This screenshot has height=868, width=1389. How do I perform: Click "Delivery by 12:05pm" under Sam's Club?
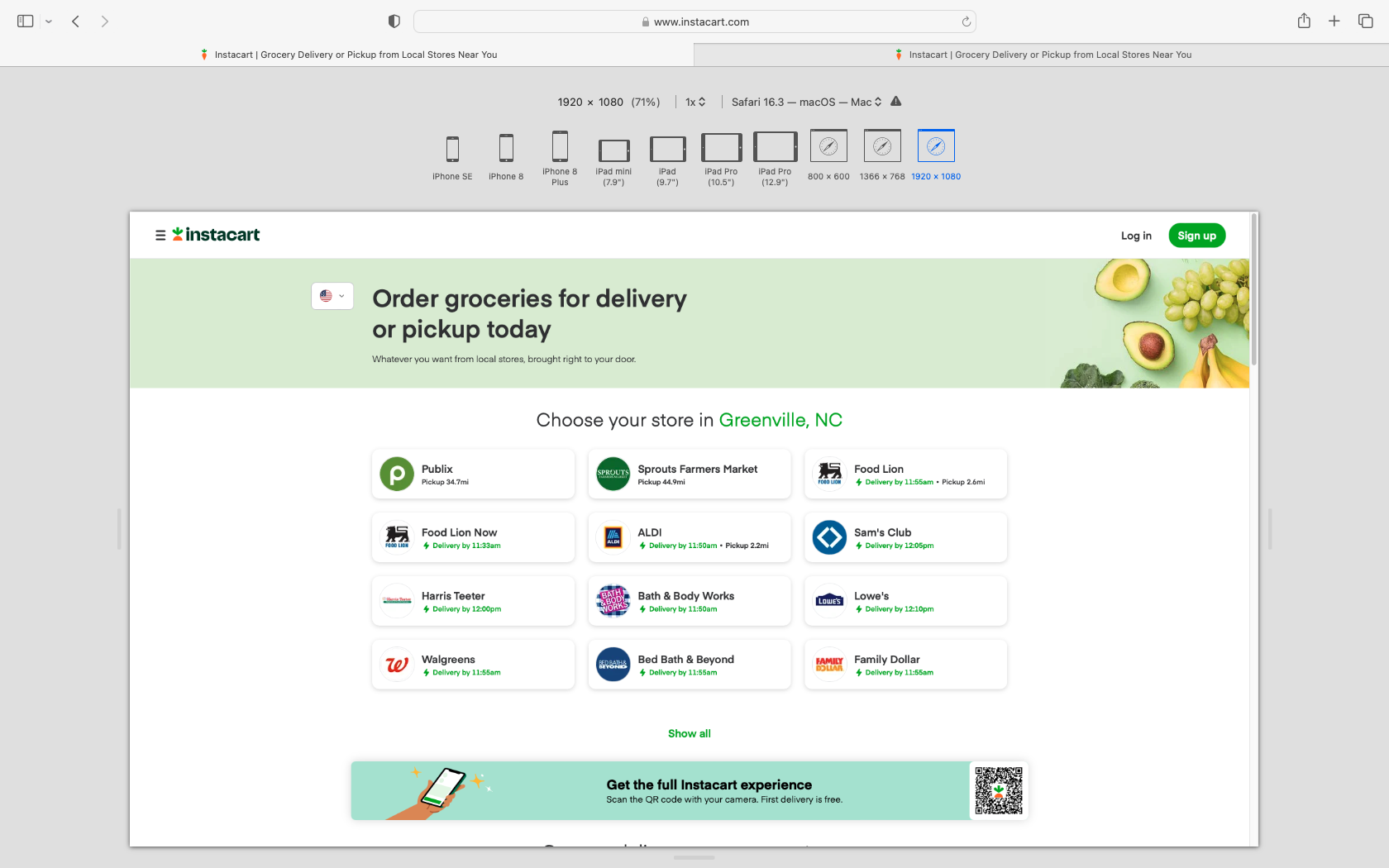tap(900, 546)
